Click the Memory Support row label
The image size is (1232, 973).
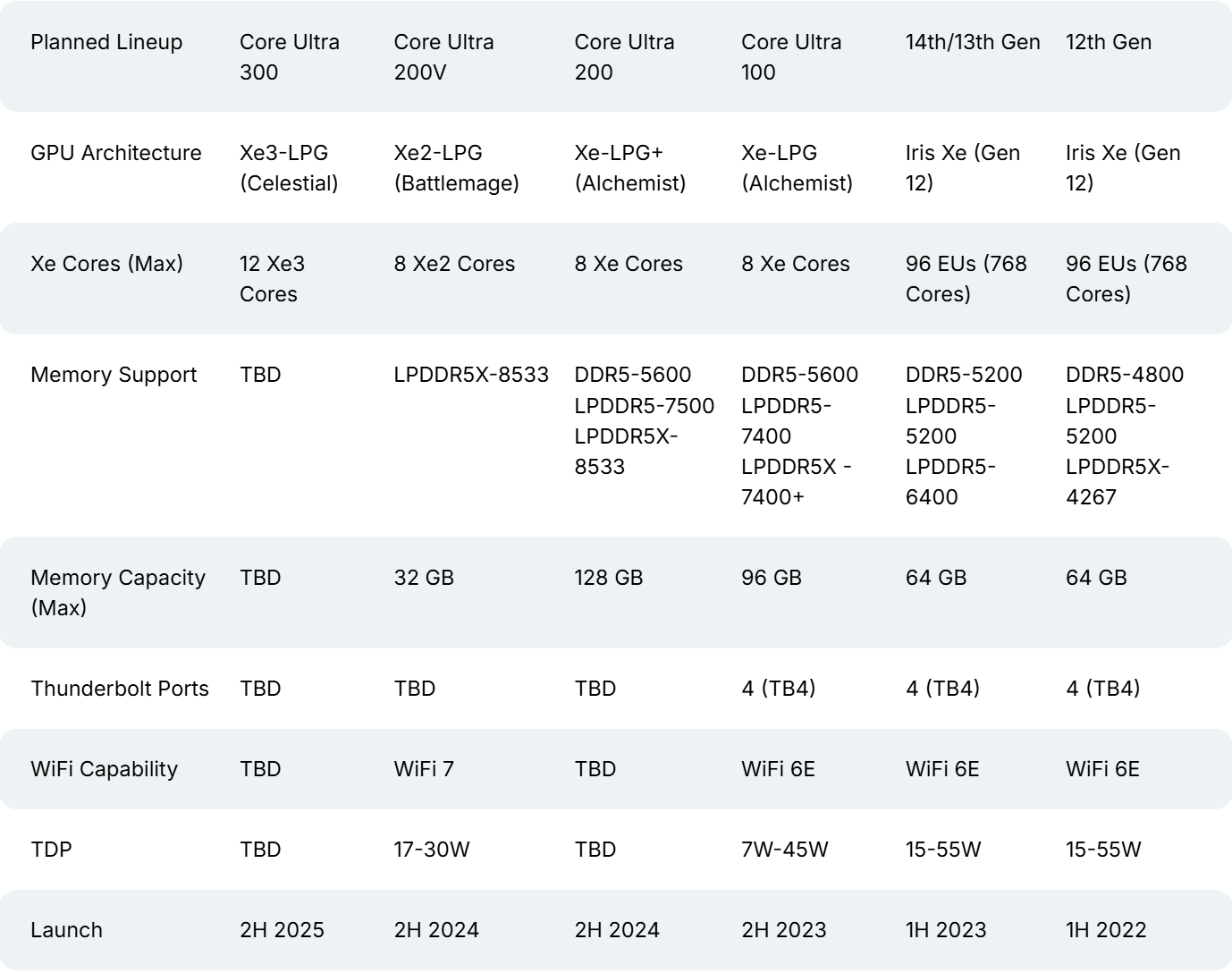[114, 375]
